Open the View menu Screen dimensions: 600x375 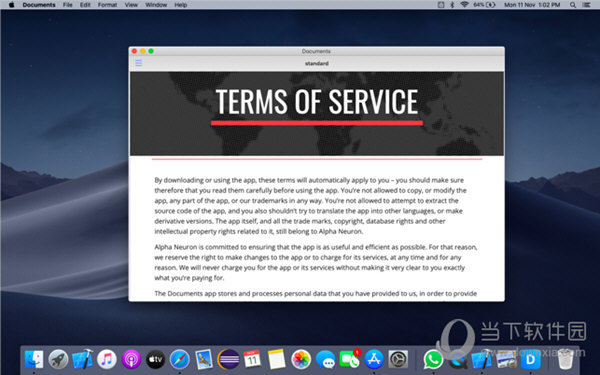coord(131,5)
